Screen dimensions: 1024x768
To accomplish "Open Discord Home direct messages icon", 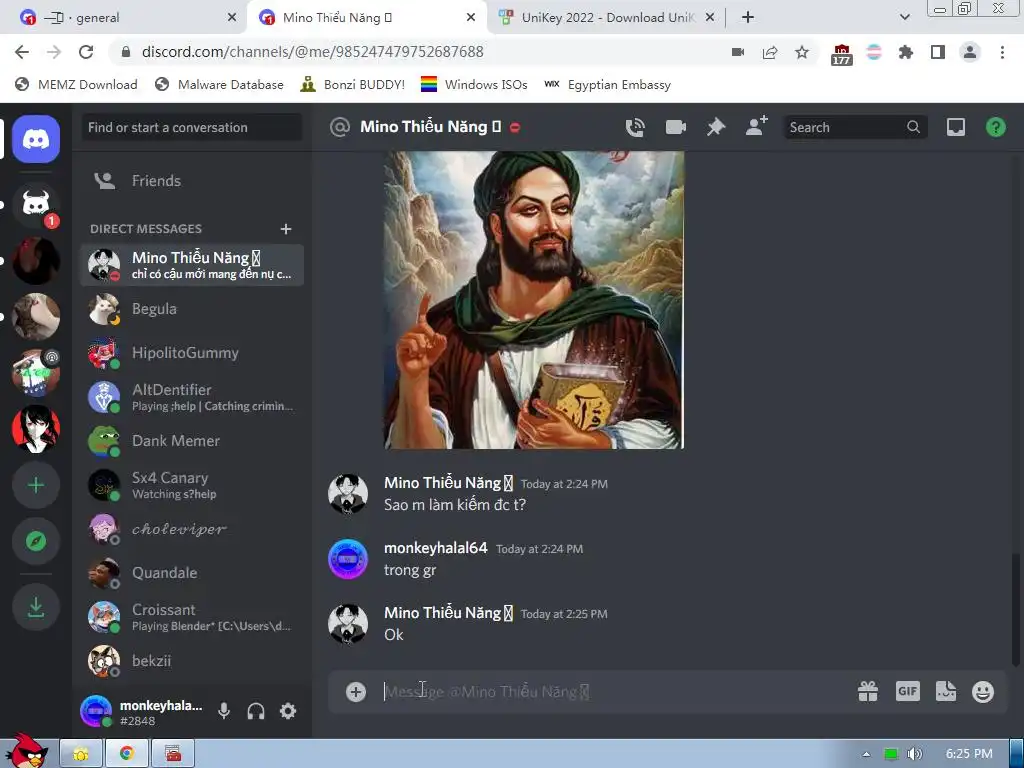I will tap(36, 139).
